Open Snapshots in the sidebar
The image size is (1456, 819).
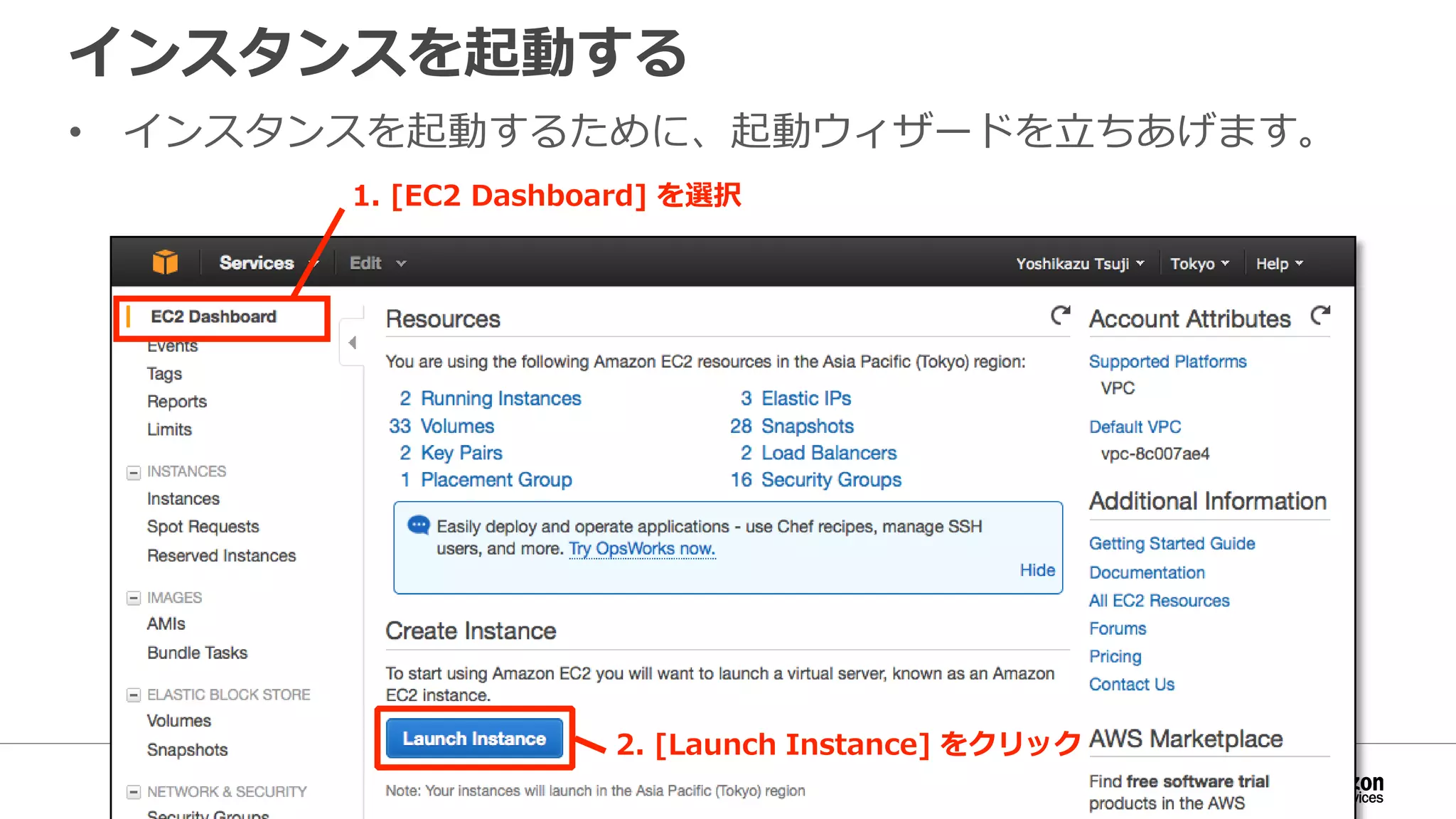[x=187, y=749]
